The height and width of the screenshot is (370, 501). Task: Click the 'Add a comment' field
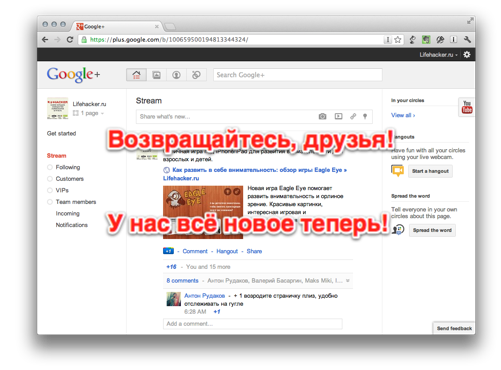(253, 324)
